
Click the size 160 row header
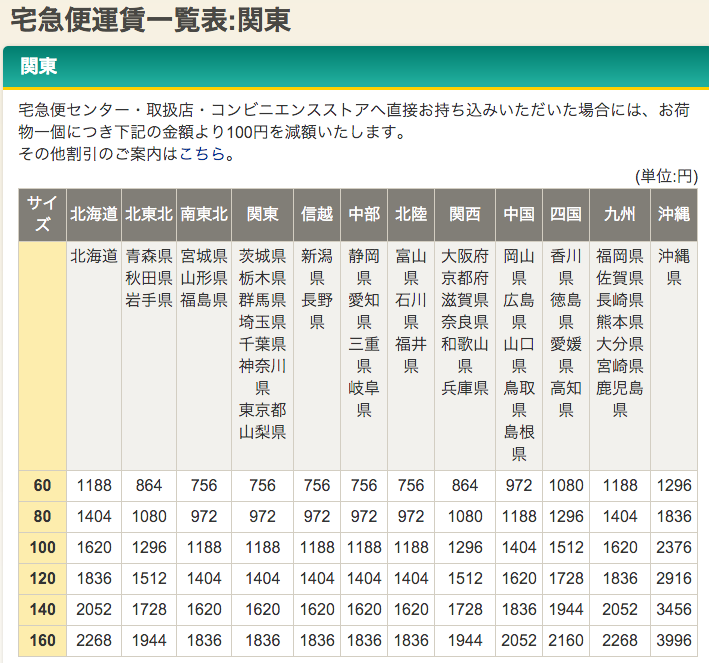[x=42, y=640]
